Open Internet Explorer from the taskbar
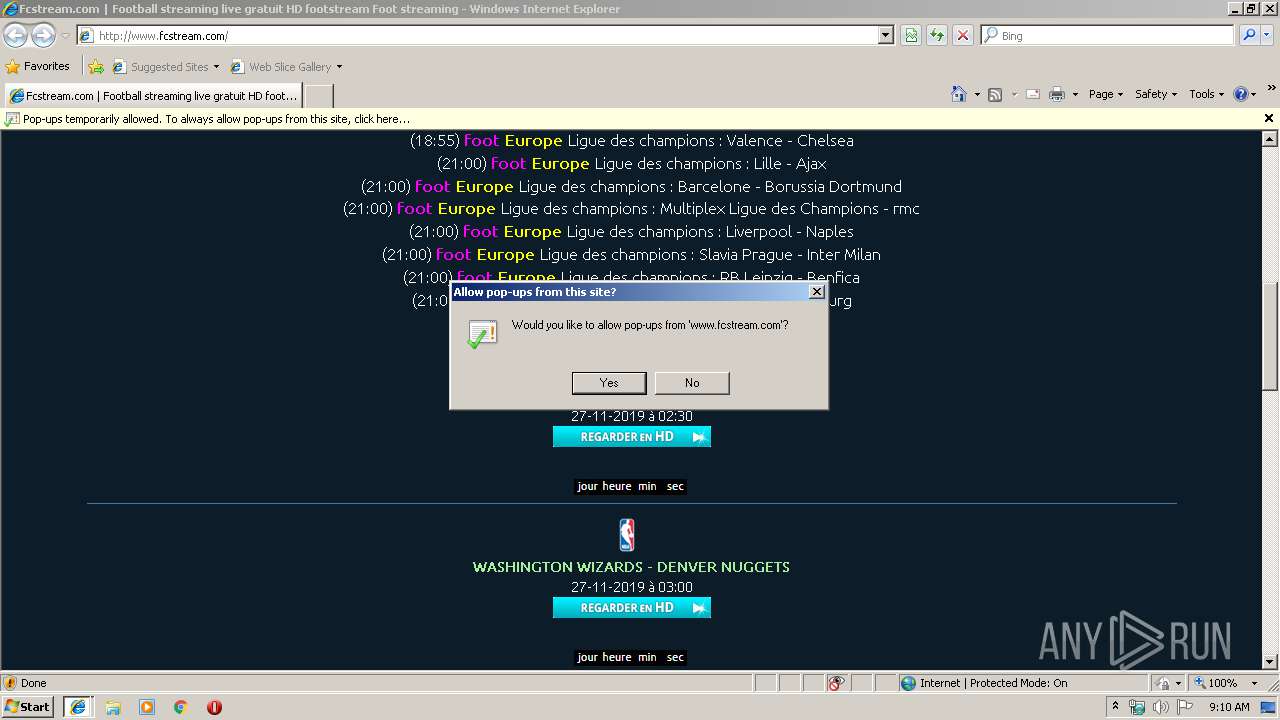1280x720 pixels. (78, 707)
